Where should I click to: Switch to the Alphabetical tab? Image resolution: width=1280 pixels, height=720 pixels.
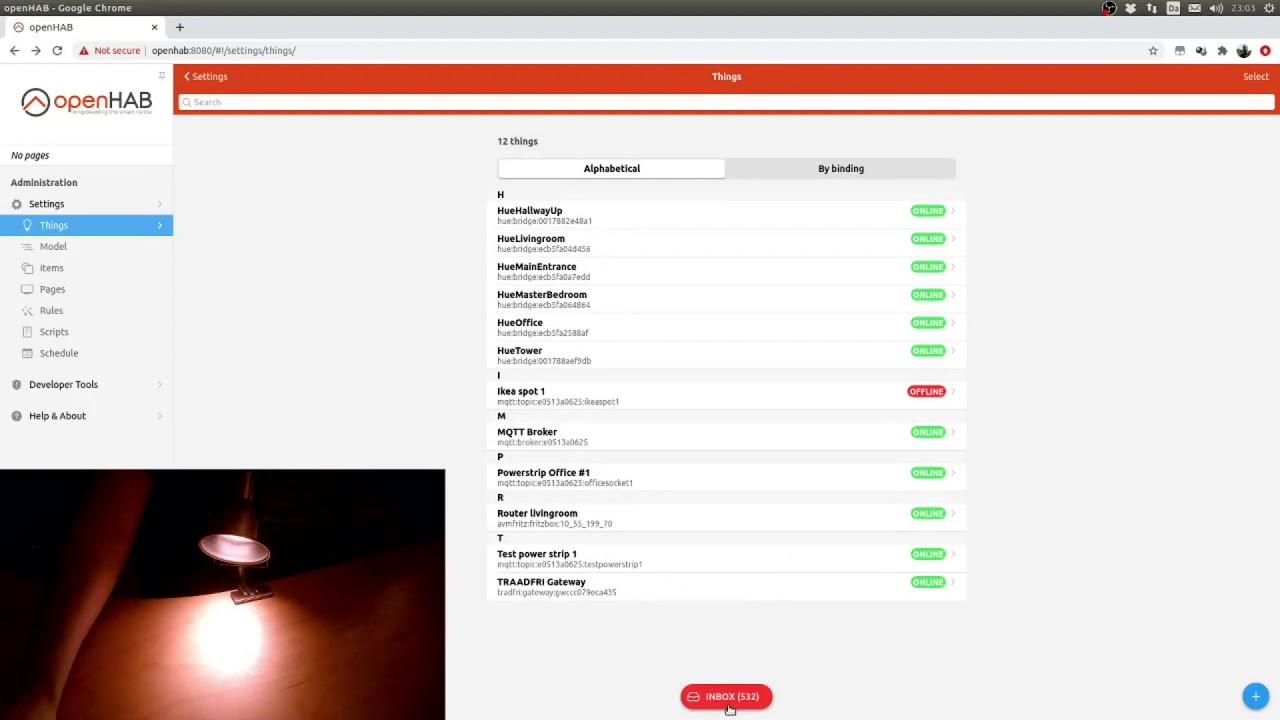[612, 169]
